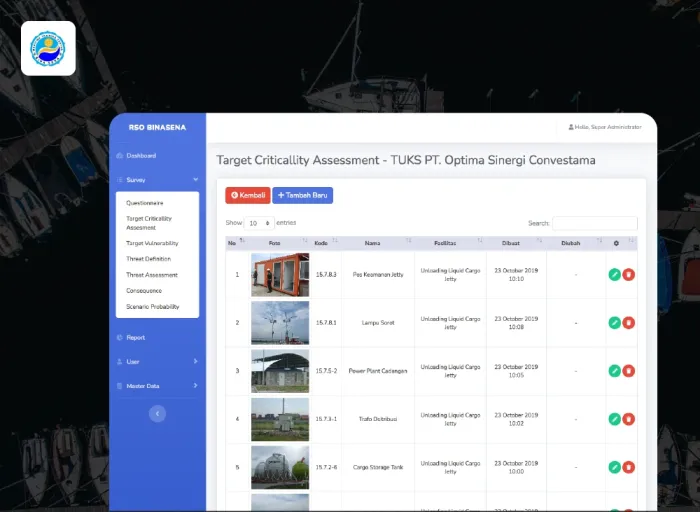Screen dimensions: 700x512
Task: Focus the table Search field
Action: [595, 223]
